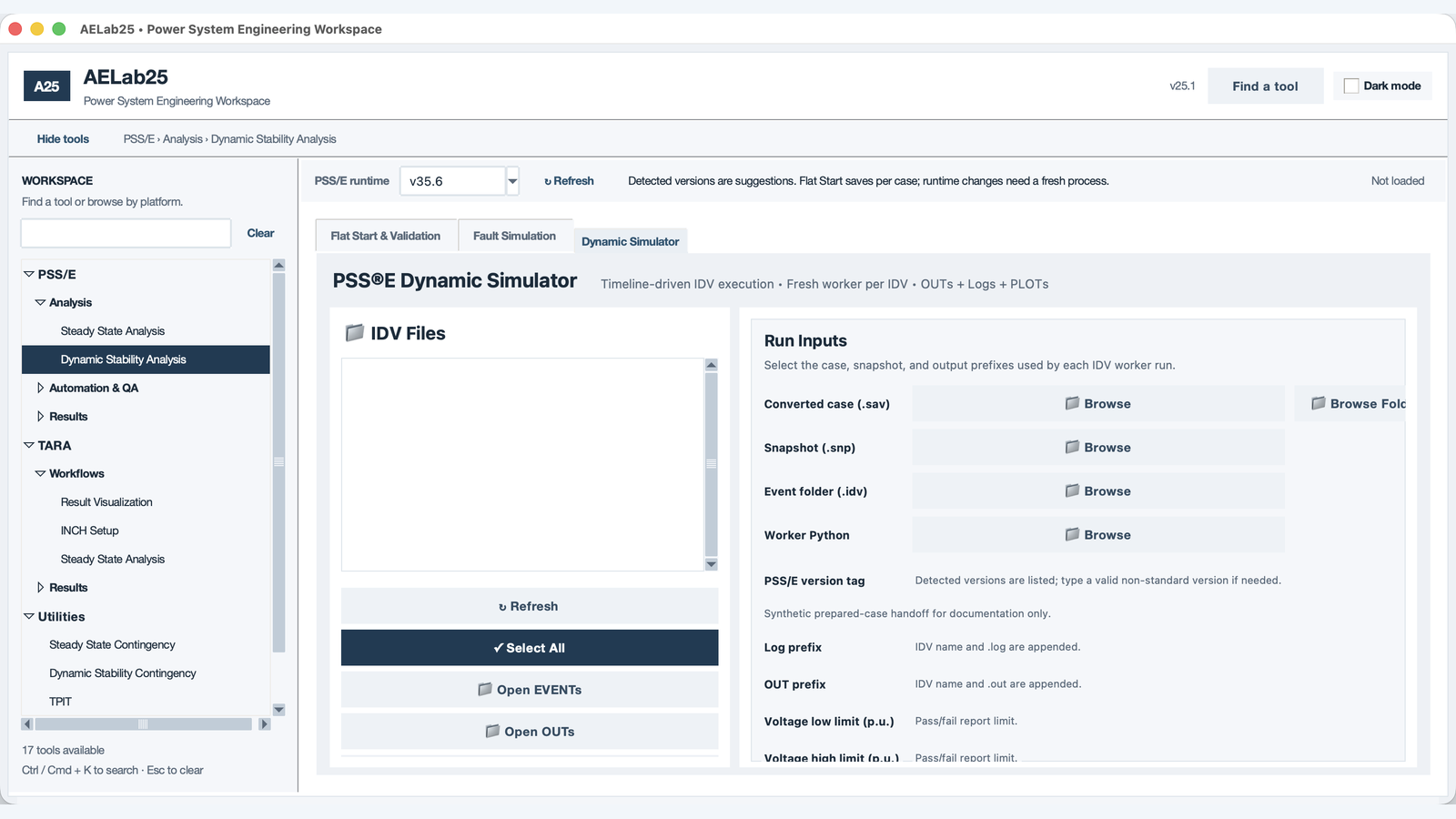Browse for Worker Python executable
This screenshot has width=1456, height=819.
point(1098,534)
